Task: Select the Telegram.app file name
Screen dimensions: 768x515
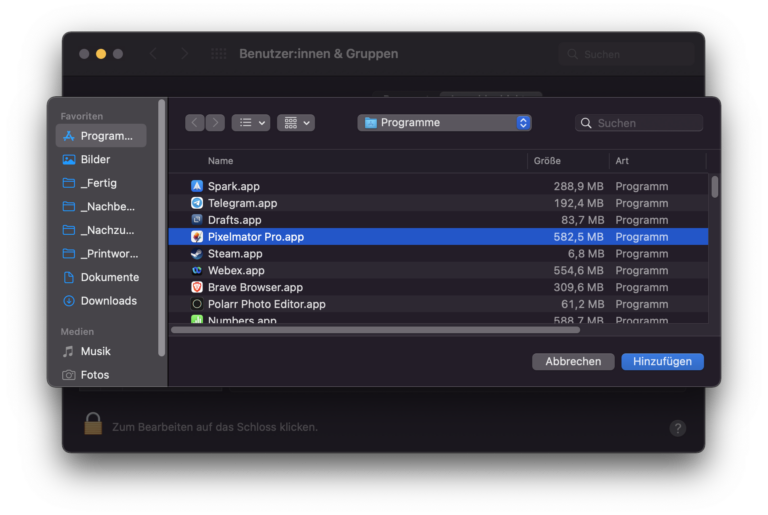Action: [242, 203]
